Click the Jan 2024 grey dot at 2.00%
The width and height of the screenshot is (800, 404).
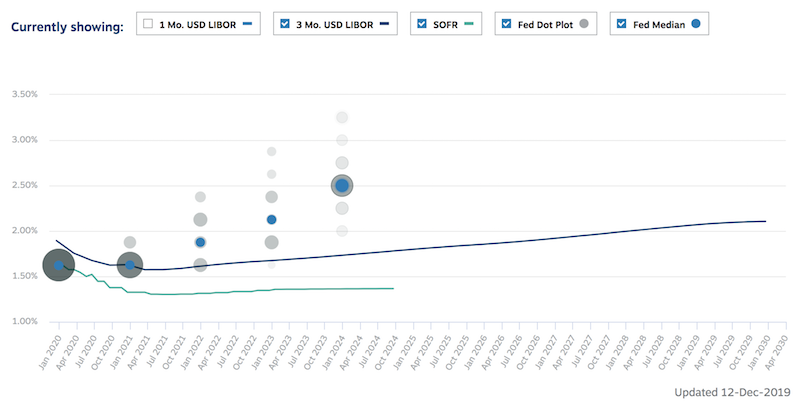(x=342, y=231)
